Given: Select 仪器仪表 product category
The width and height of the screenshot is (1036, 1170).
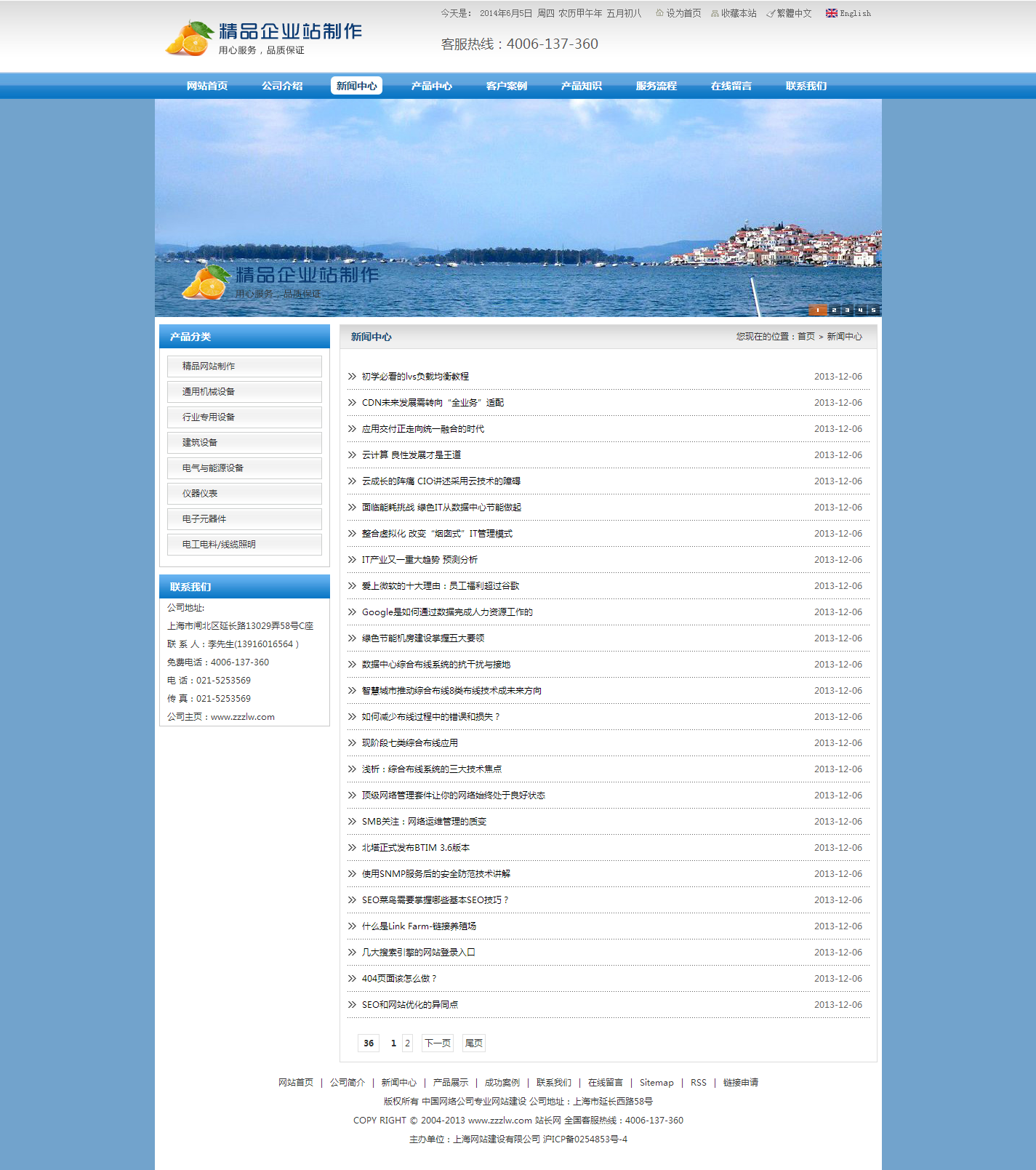Looking at the screenshot, I should pyautogui.click(x=244, y=494).
